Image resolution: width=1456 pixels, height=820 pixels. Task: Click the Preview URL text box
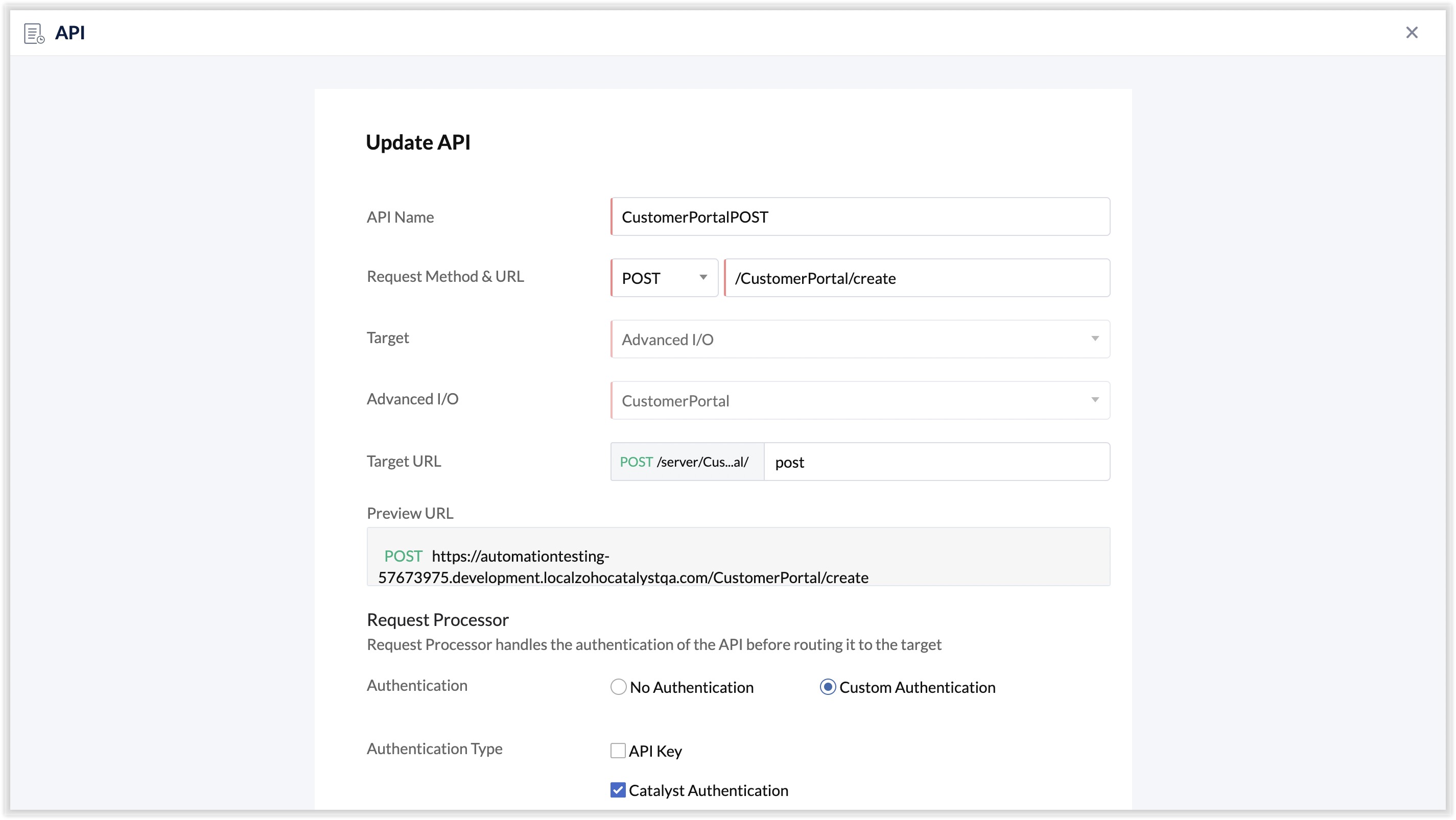pos(738,557)
